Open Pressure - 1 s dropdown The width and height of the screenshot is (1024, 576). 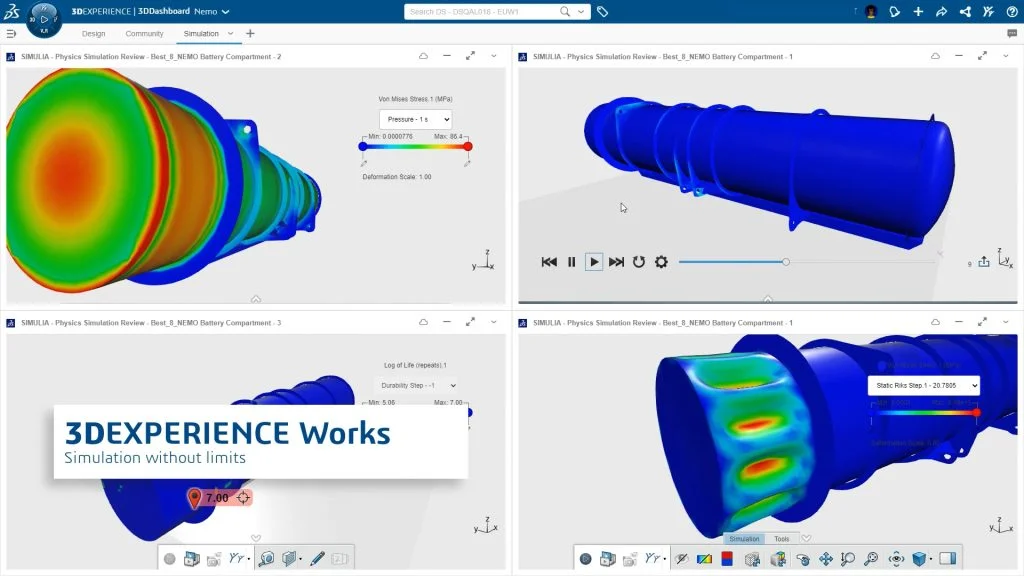415,120
